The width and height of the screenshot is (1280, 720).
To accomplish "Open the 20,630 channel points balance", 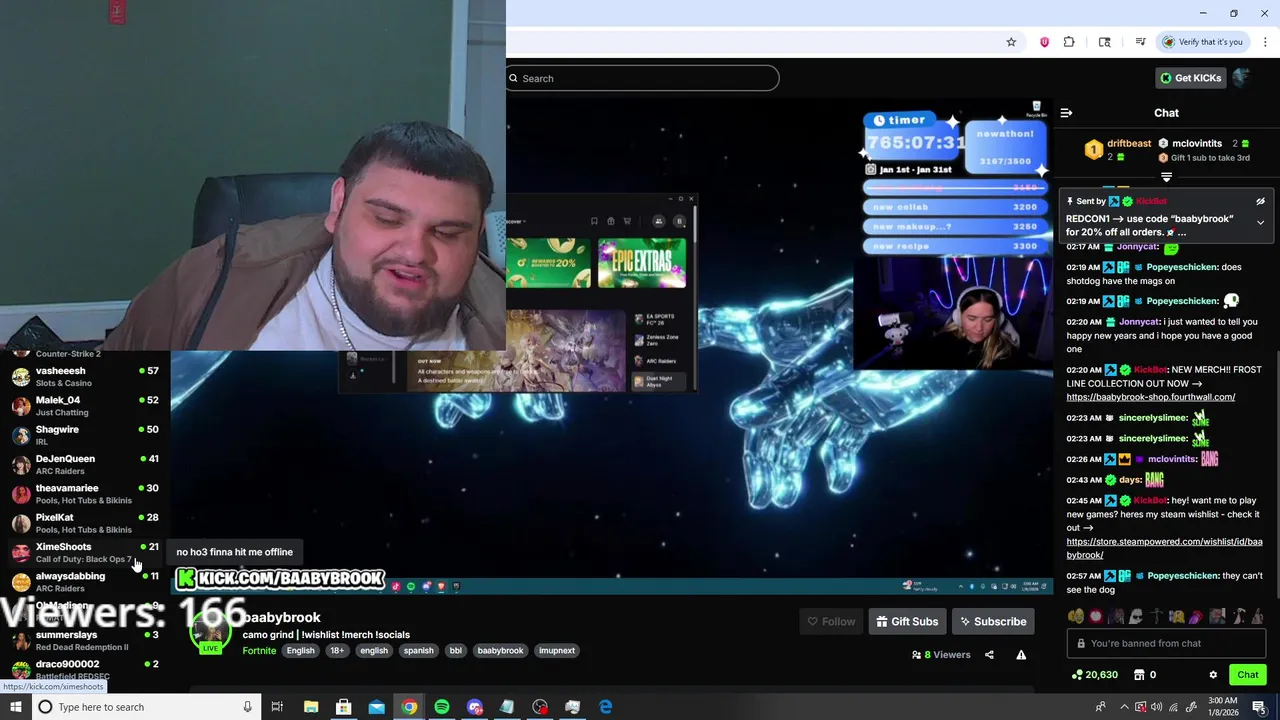I will coord(1094,675).
